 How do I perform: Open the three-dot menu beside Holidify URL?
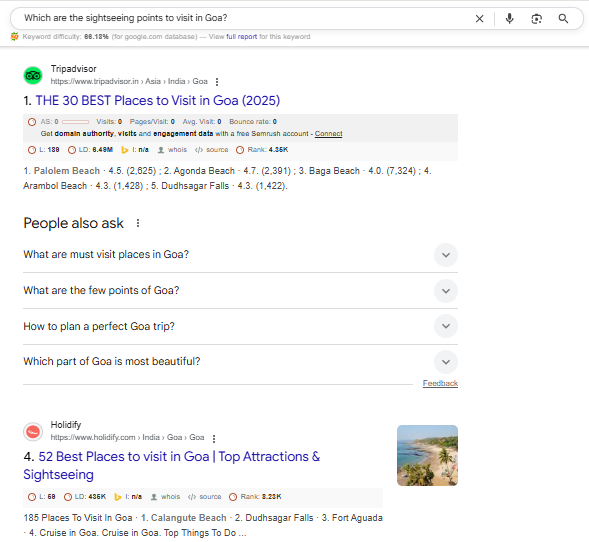214,438
